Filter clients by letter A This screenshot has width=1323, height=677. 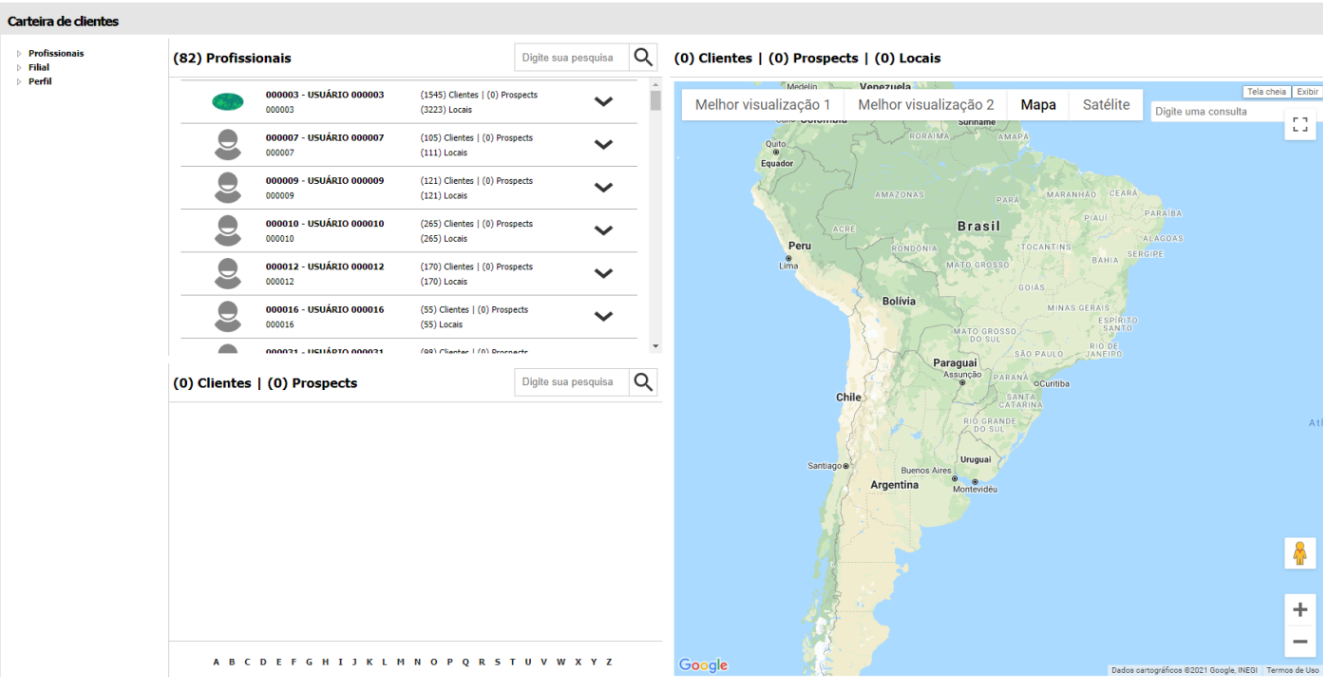pos(217,662)
